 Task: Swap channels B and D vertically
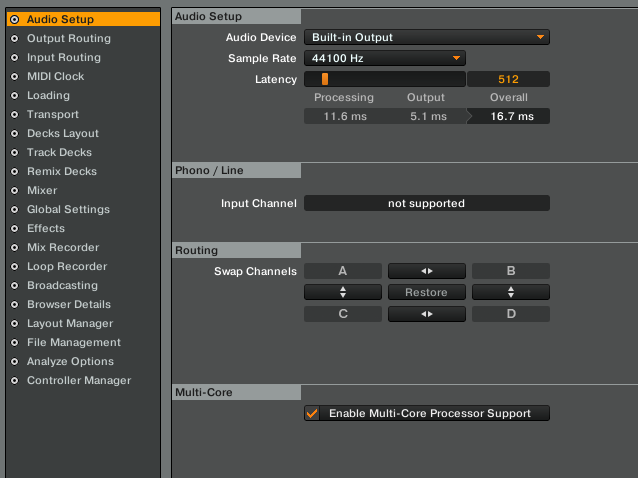(x=510, y=293)
